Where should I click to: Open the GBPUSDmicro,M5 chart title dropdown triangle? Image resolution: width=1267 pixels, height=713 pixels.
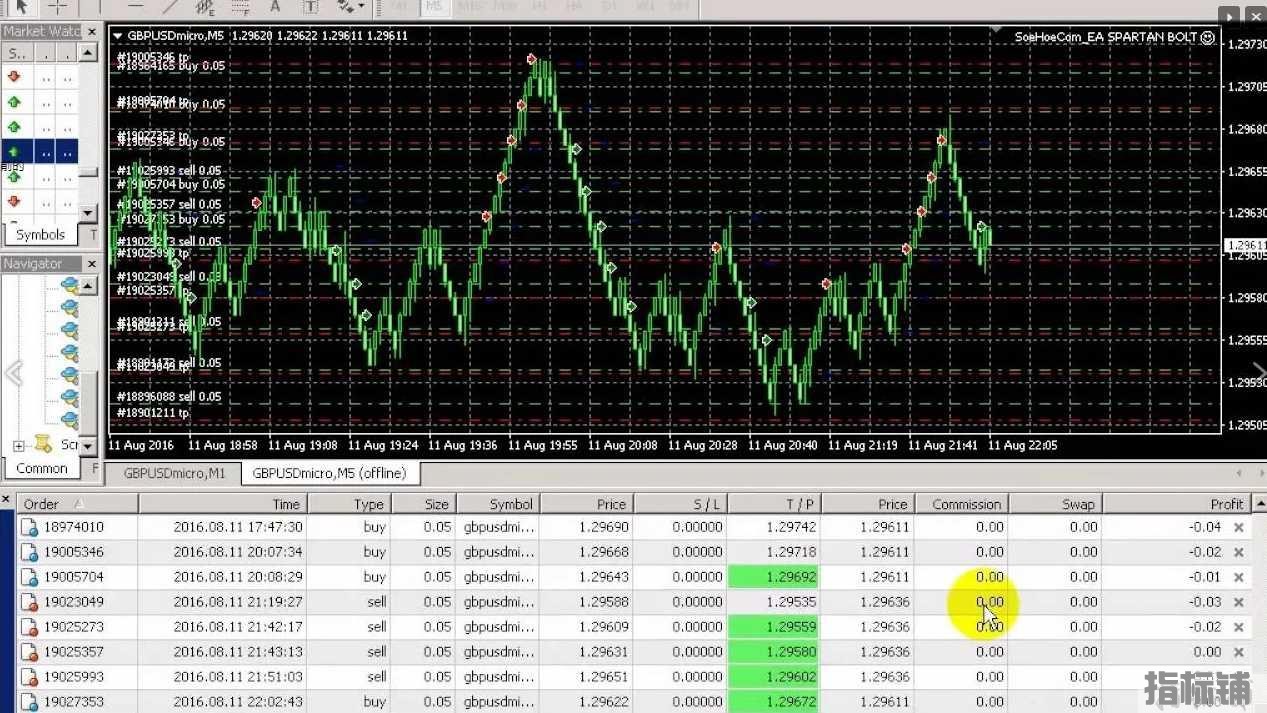coord(117,36)
